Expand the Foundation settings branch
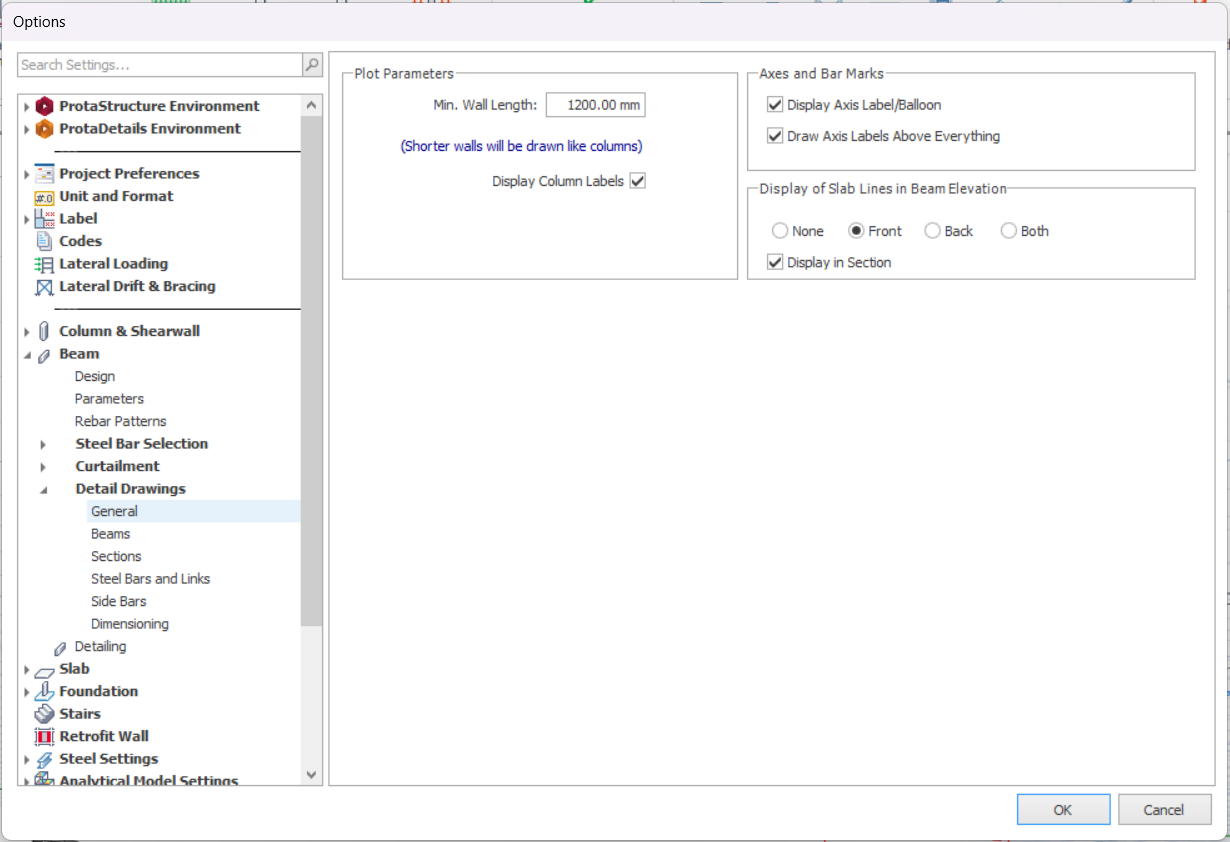The image size is (1230, 842). point(26,691)
